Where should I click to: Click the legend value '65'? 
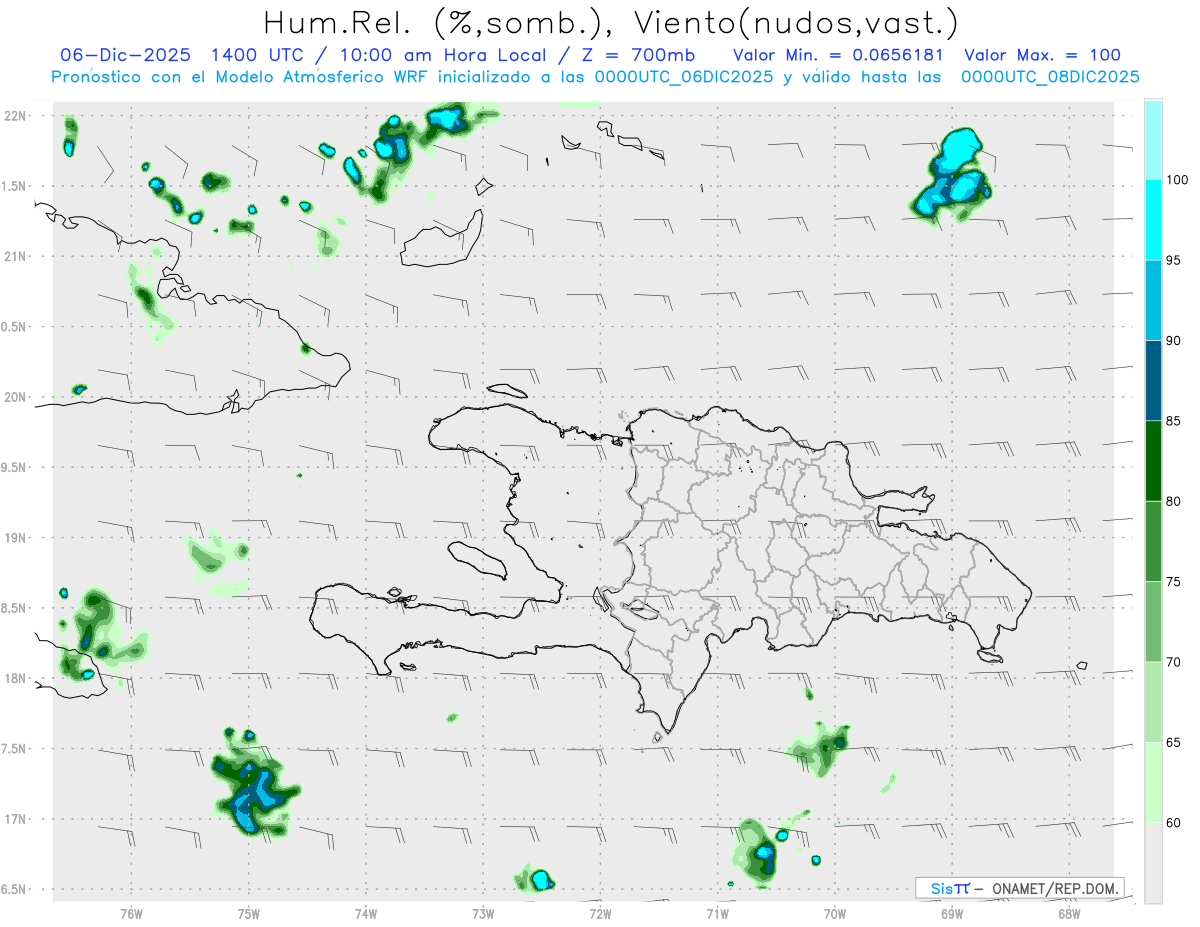(x=1175, y=742)
